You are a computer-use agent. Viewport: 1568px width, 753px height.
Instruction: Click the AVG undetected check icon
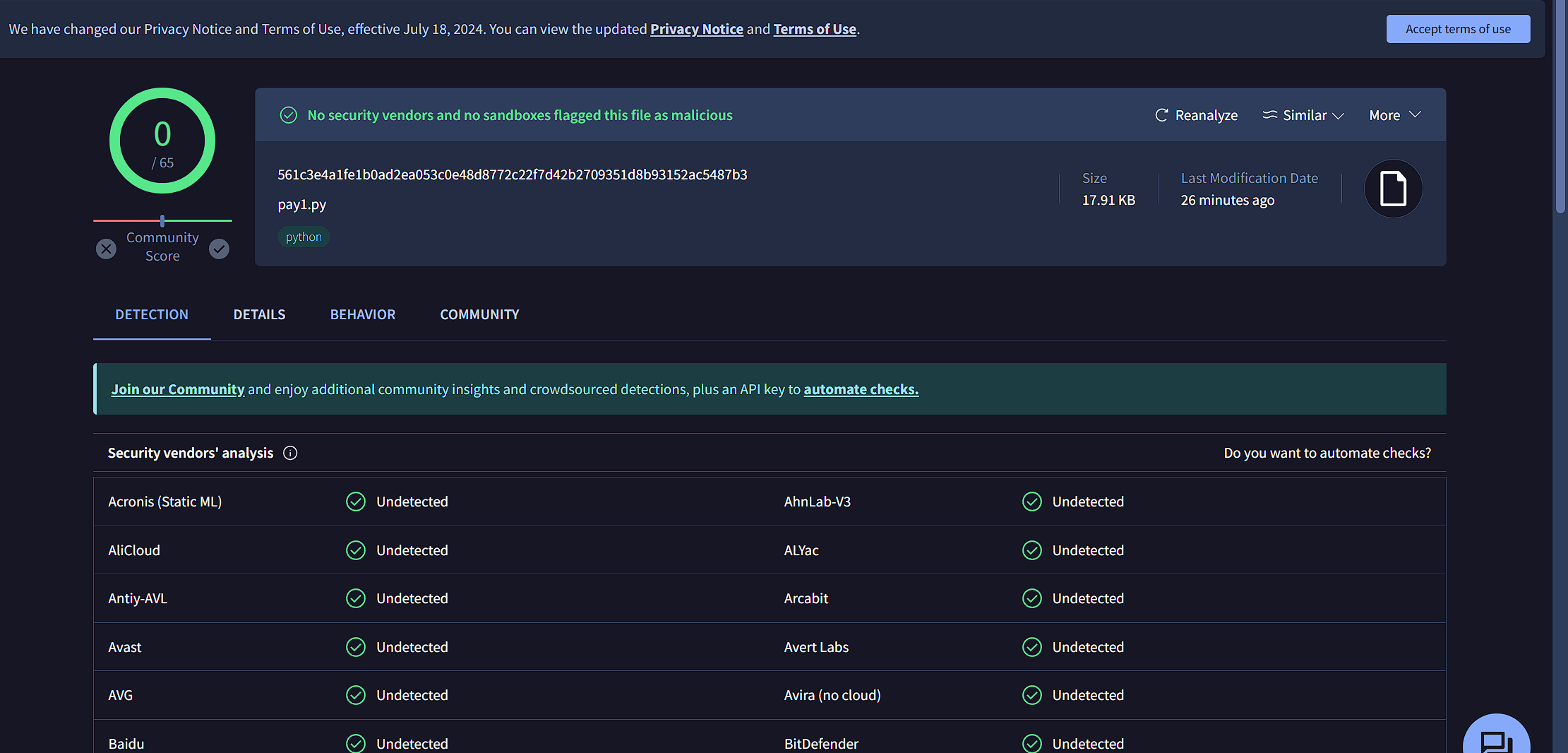point(356,695)
